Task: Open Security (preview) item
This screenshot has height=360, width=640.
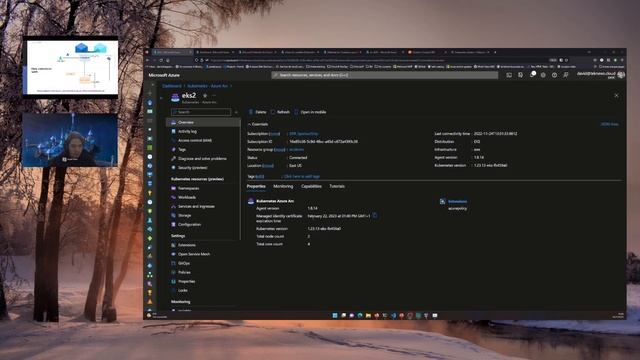Action: coord(193,167)
